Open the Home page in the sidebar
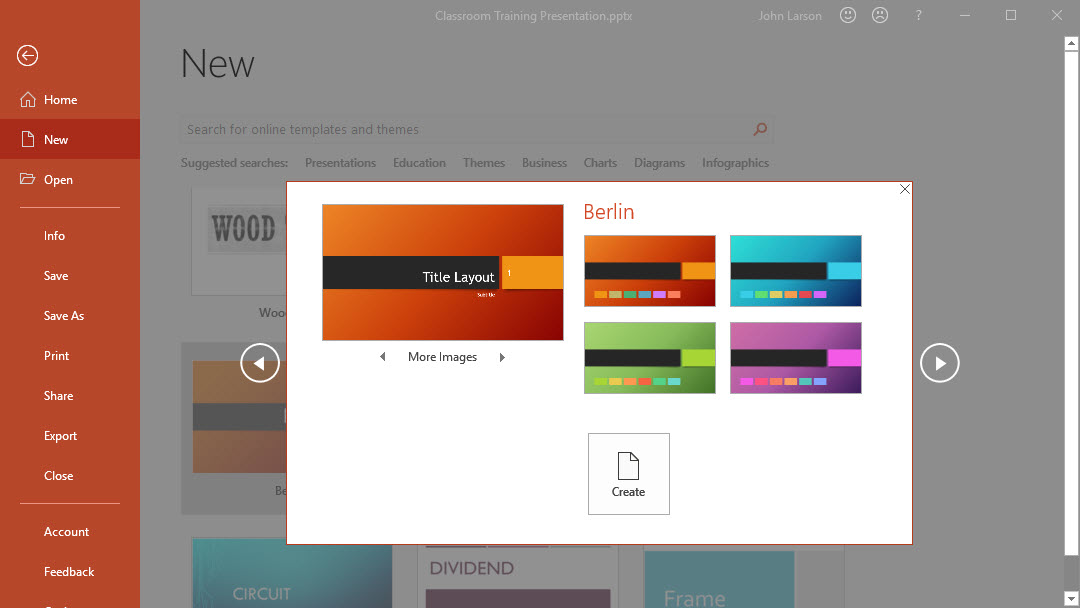 pyautogui.click(x=60, y=100)
